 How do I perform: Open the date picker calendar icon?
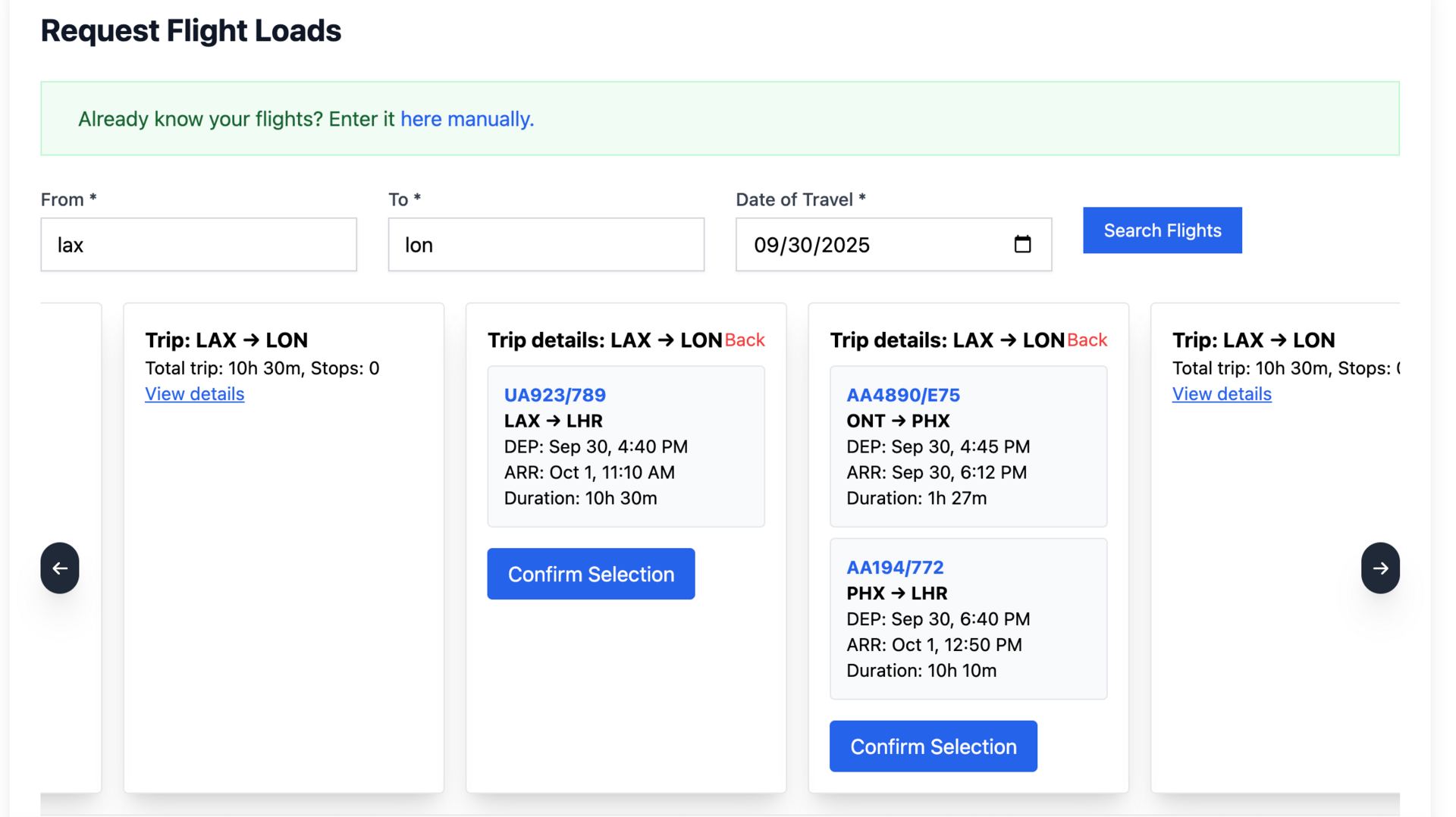(1022, 244)
